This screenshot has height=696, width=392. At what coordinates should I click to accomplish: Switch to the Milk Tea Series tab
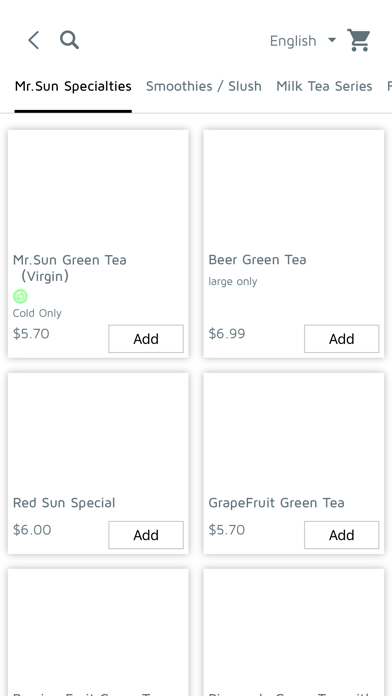(324, 86)
